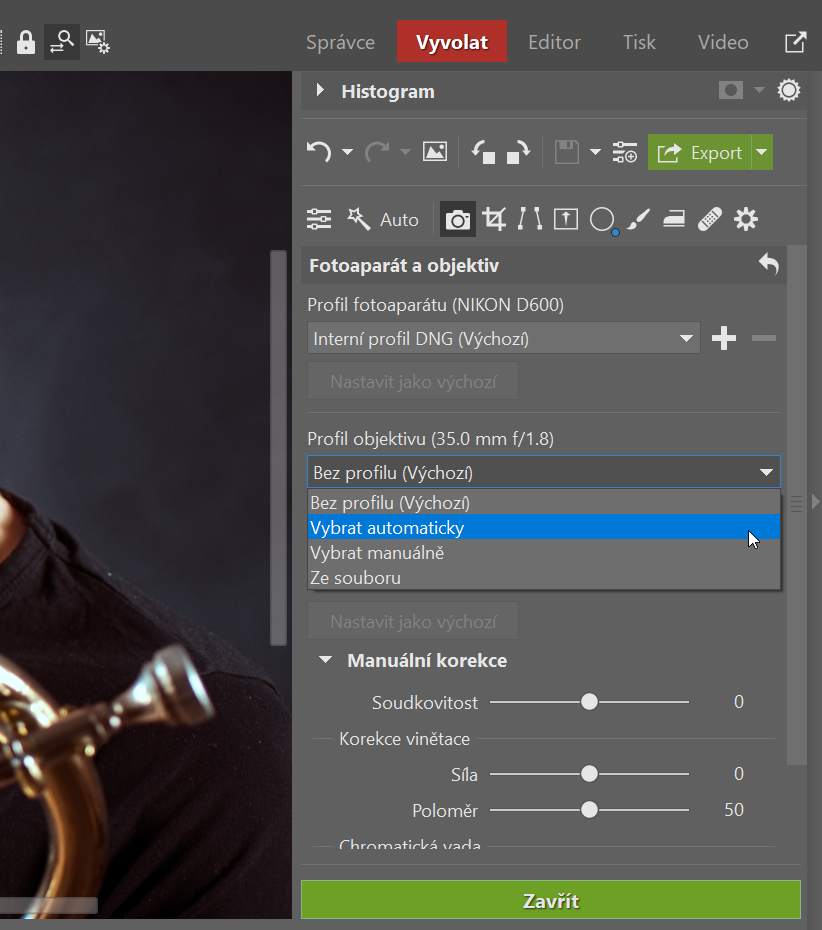Select the retouching bandage tool icon
The width and height of the screenshot is (822, 930).
(710, 219)
